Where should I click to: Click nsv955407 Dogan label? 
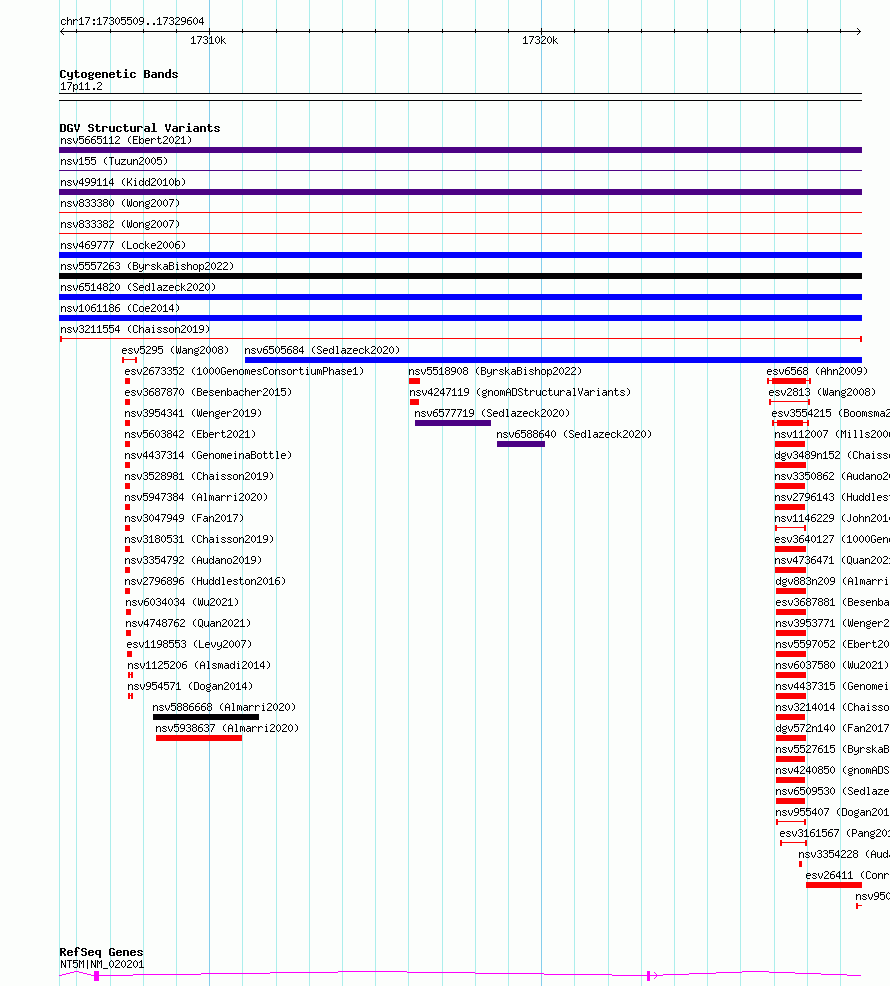point(833,812)
